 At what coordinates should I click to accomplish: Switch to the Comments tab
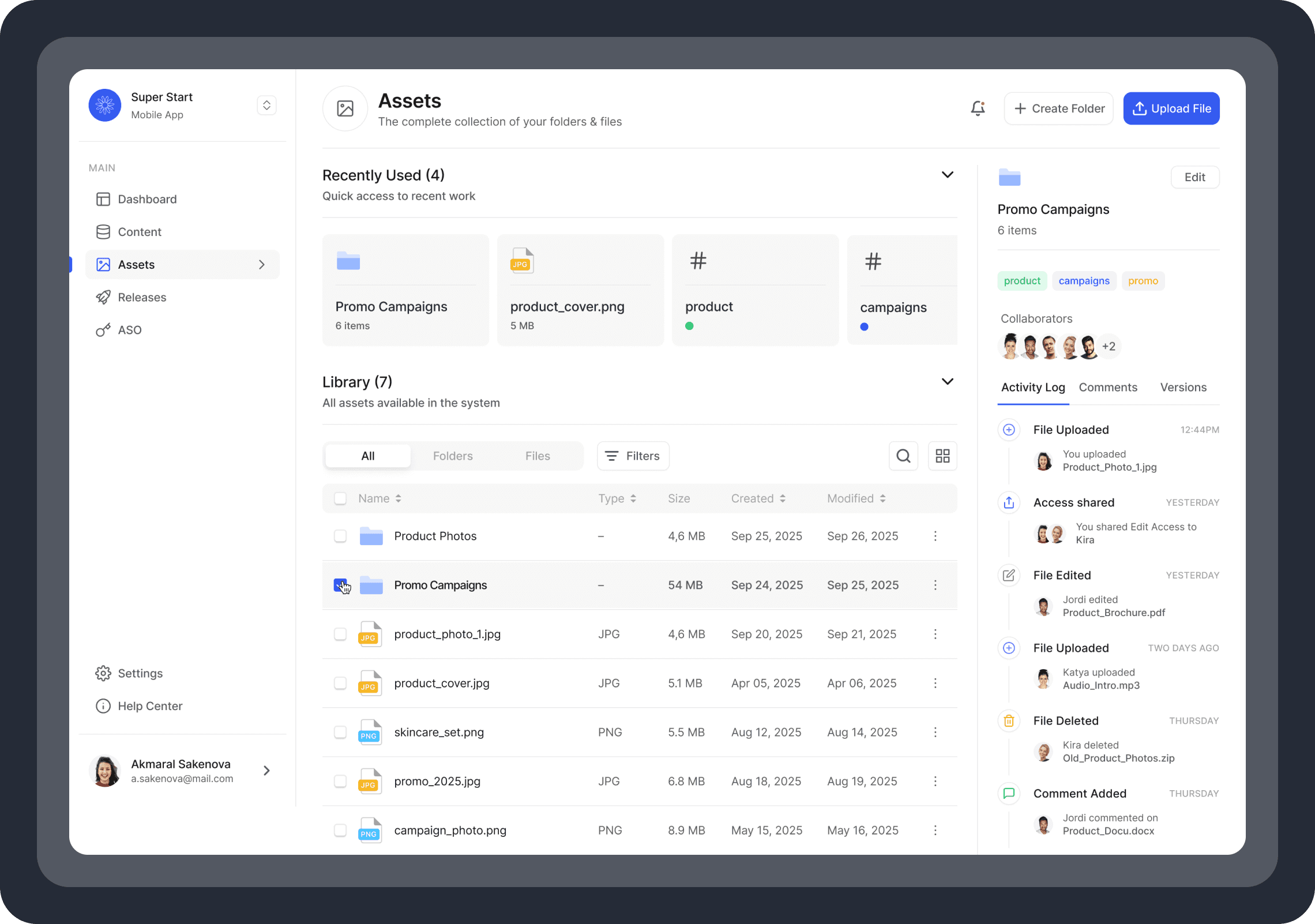click(1108, 387)
